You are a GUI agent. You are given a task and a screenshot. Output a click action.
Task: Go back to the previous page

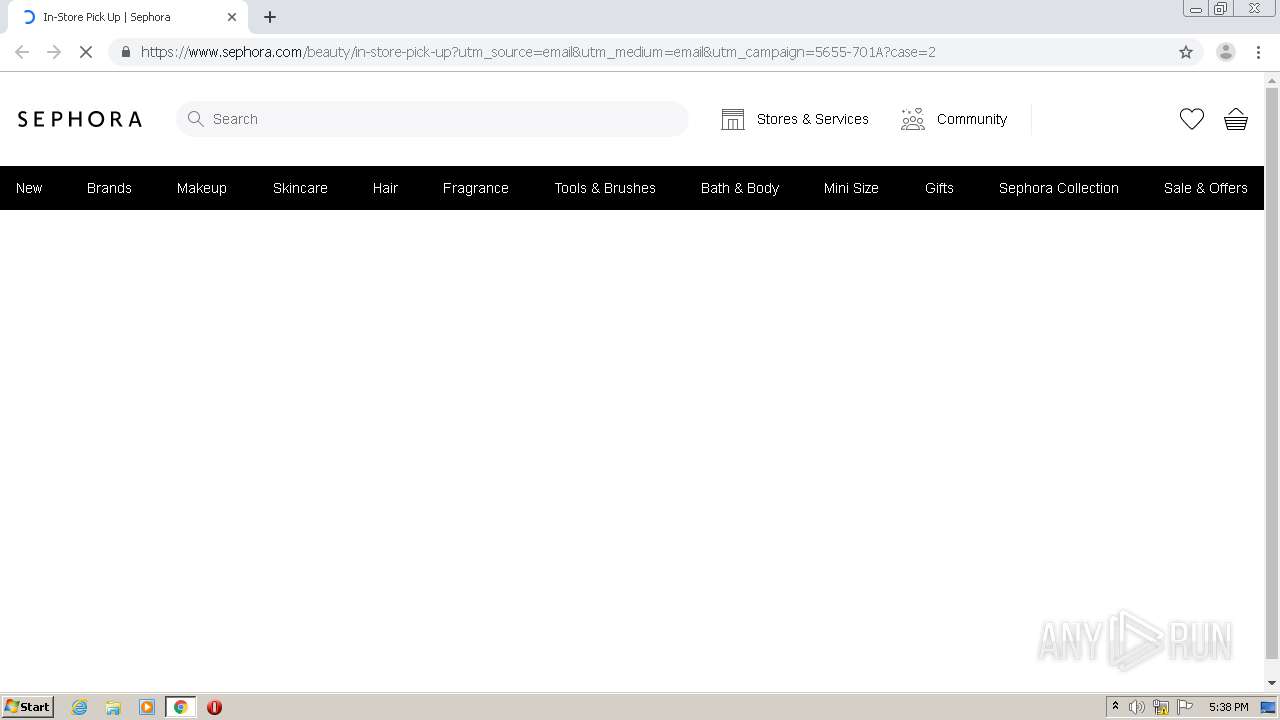[22, 52]
